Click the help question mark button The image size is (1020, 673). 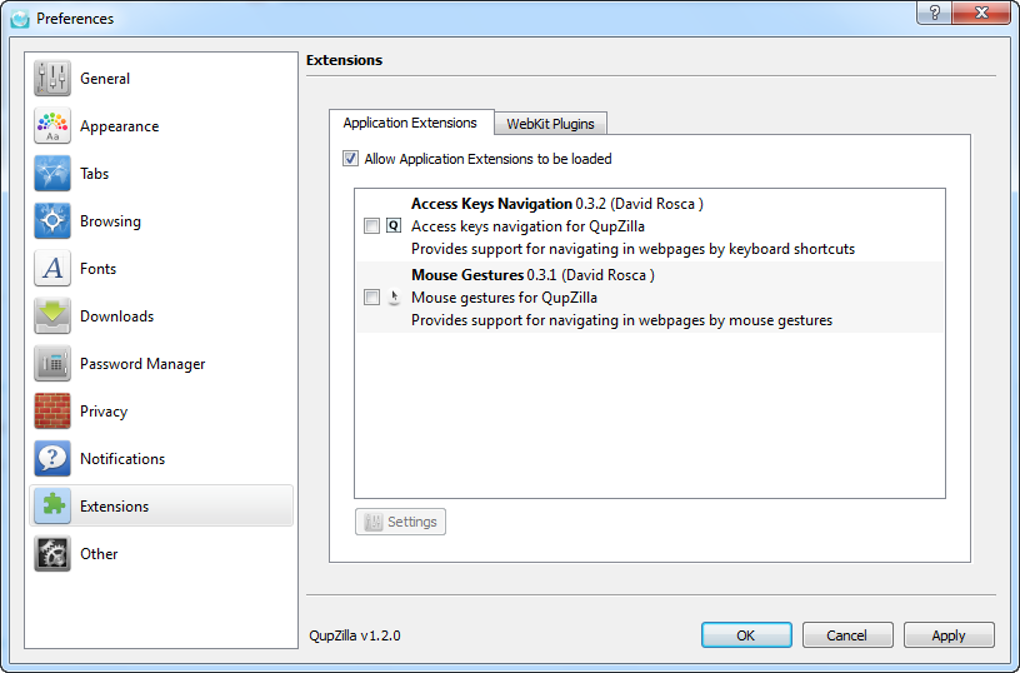[x=934, y=14]
